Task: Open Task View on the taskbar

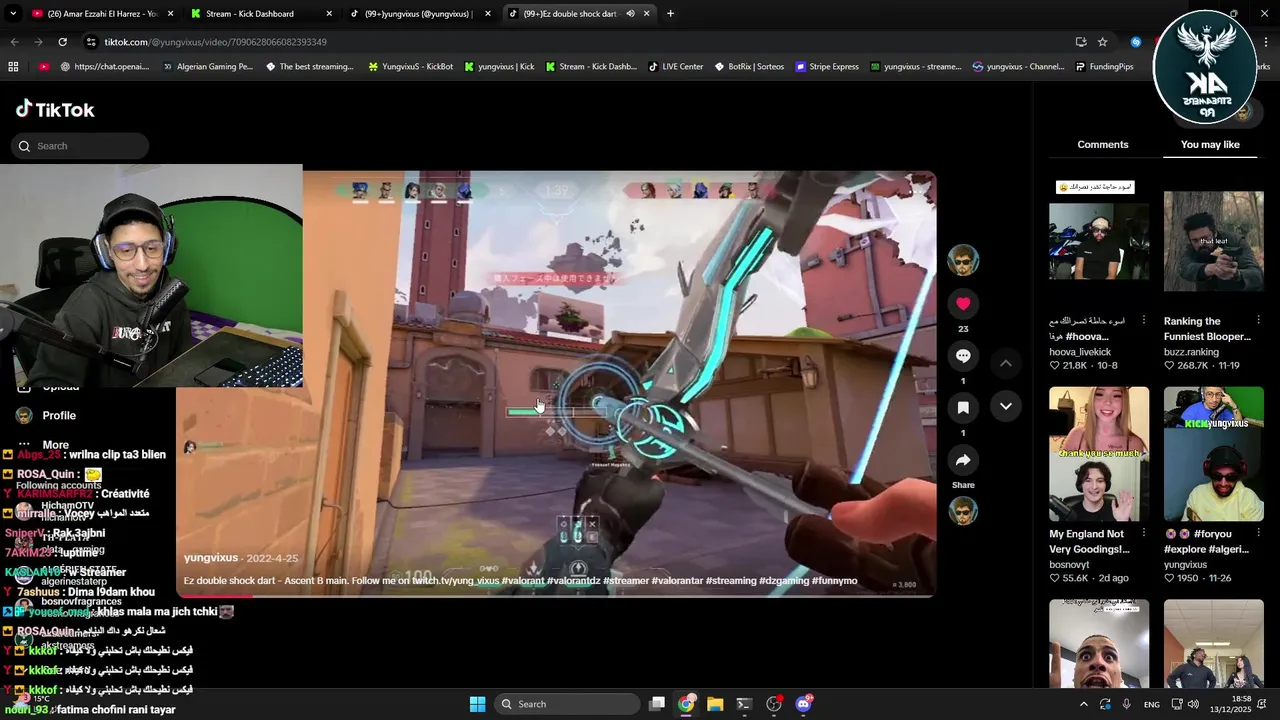Action: click(x=657, y=704)
